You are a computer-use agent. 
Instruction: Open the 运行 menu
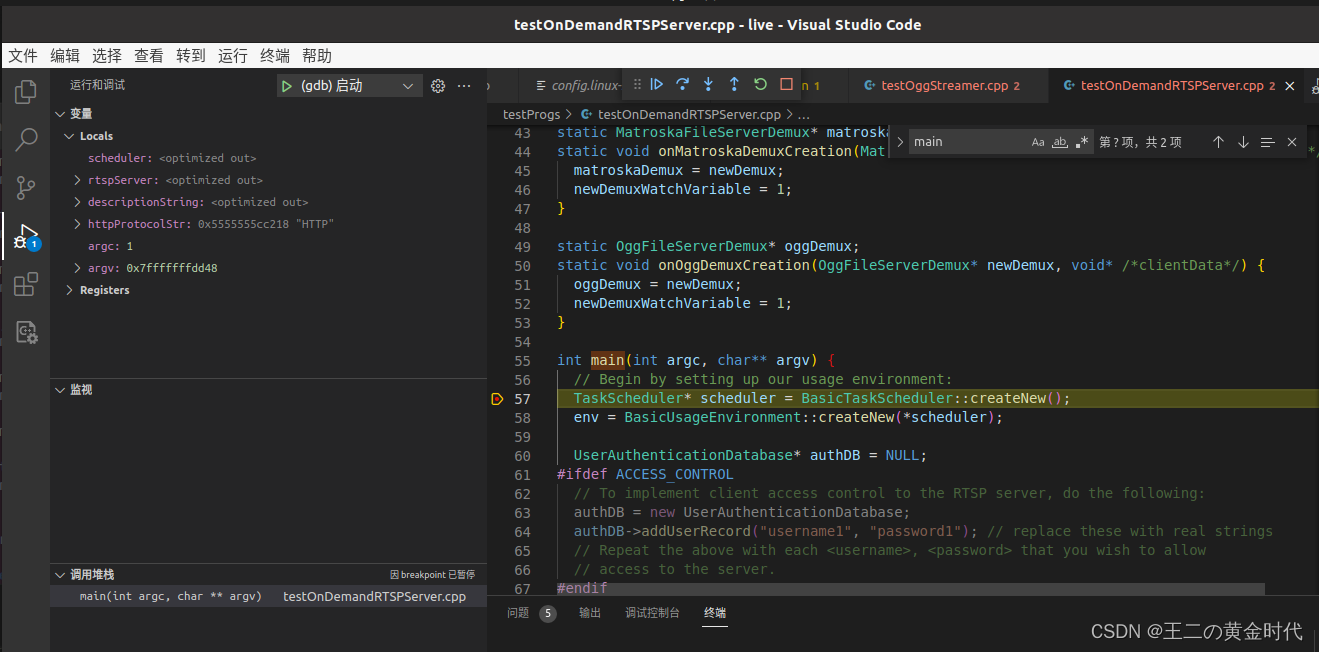[x=233, y=56]
